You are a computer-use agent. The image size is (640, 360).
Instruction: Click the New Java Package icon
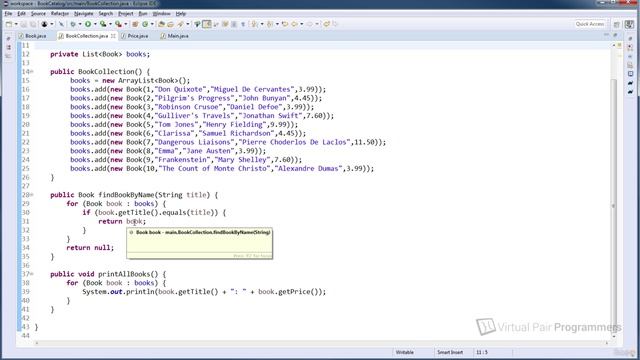135,24
